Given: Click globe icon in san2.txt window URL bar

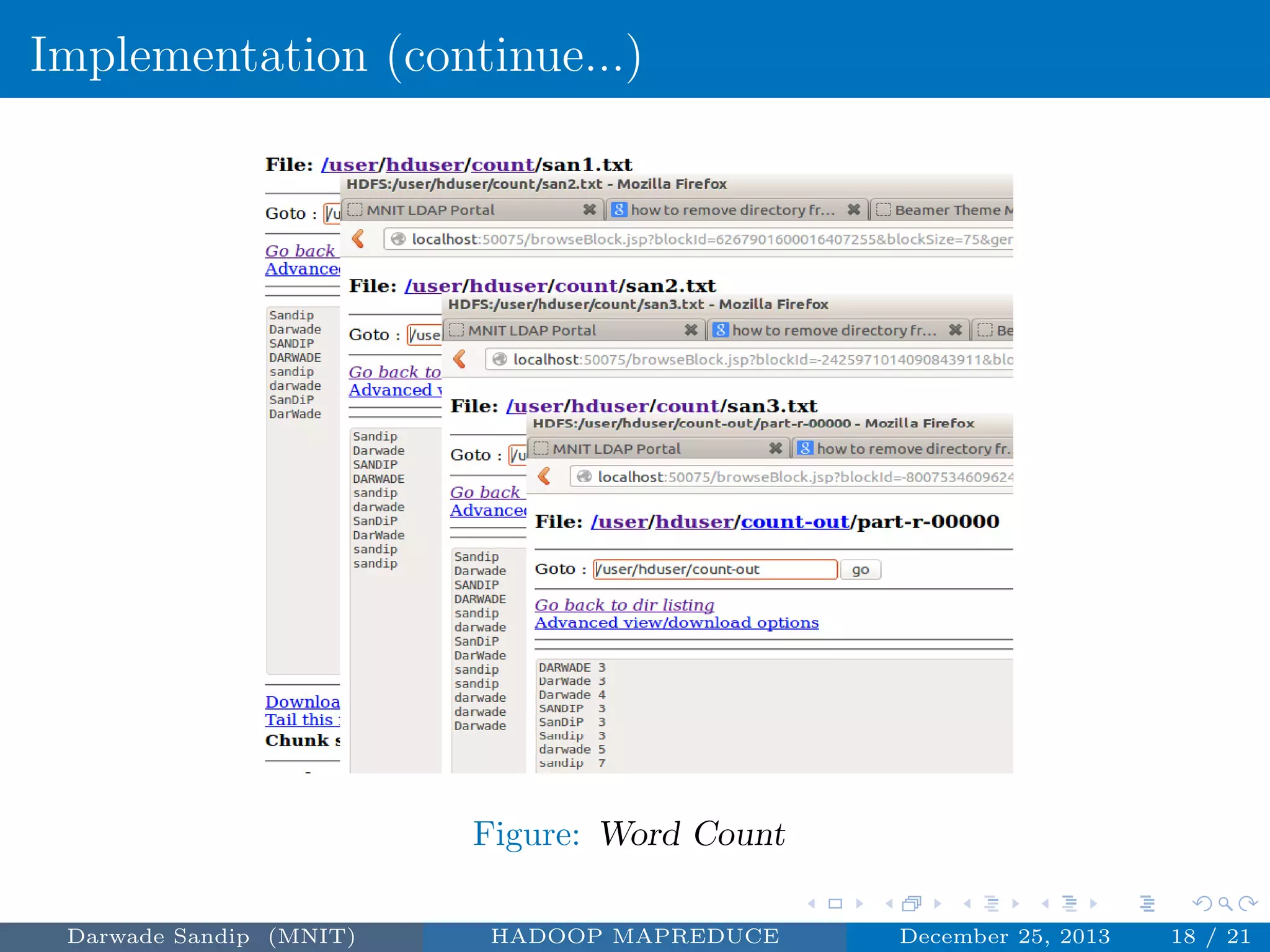Looking at the screenshot, I should click(398, 239).
